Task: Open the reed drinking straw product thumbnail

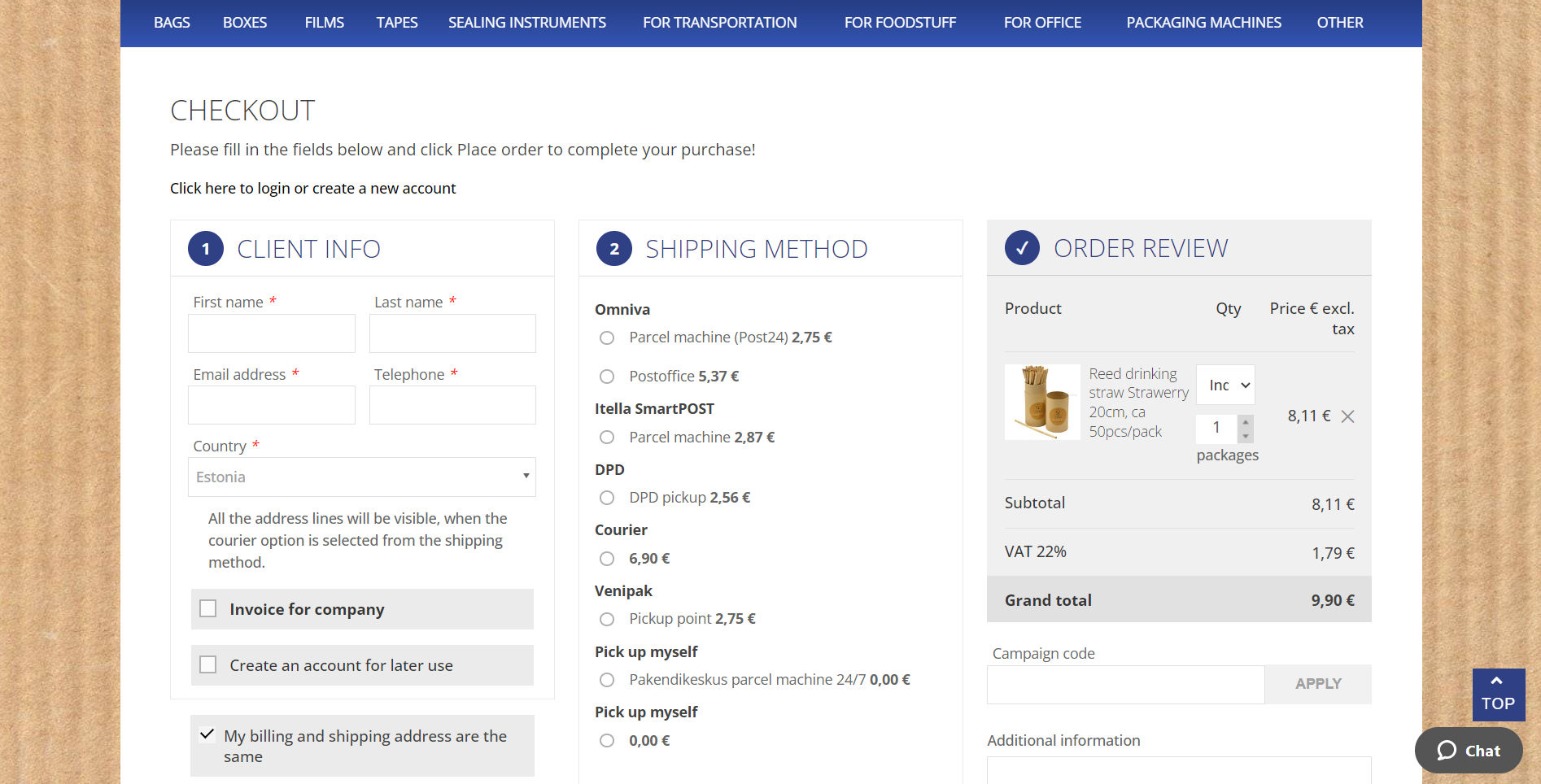Action: coord(1042,402)
